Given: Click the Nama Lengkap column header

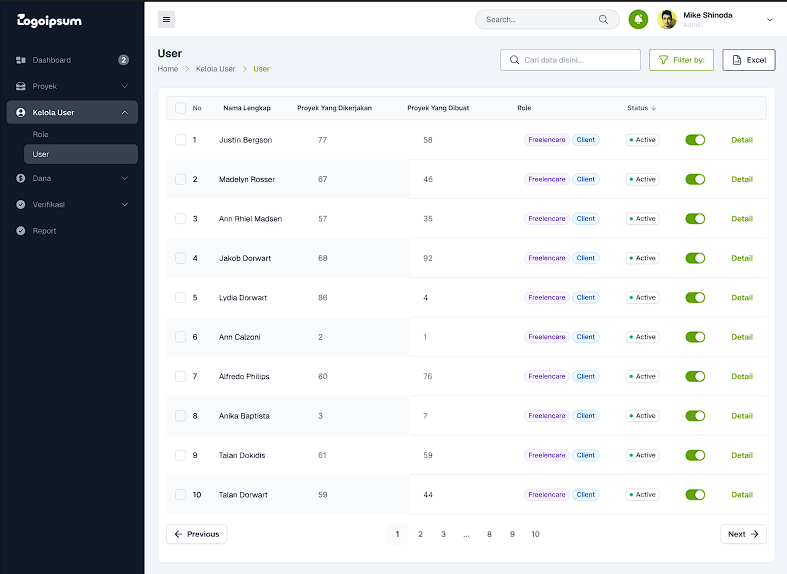Looking at the screenshot, I should pyautogui.click(x=247, y=108).
